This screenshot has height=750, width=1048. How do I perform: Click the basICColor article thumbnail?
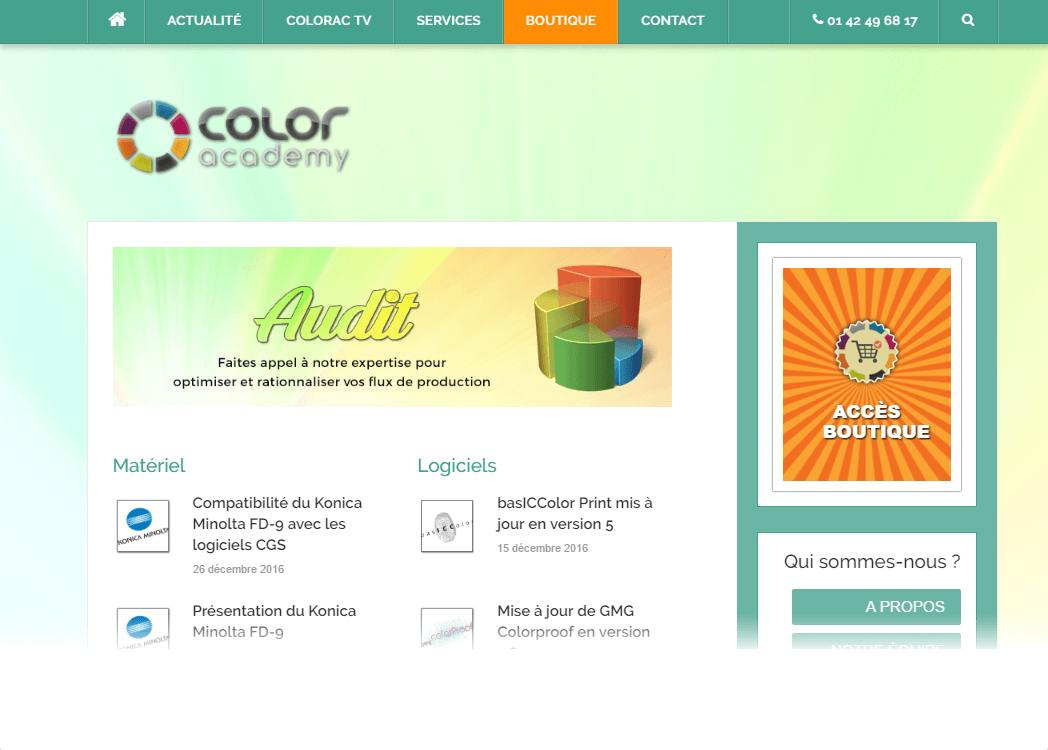click(x=447, y=526)
